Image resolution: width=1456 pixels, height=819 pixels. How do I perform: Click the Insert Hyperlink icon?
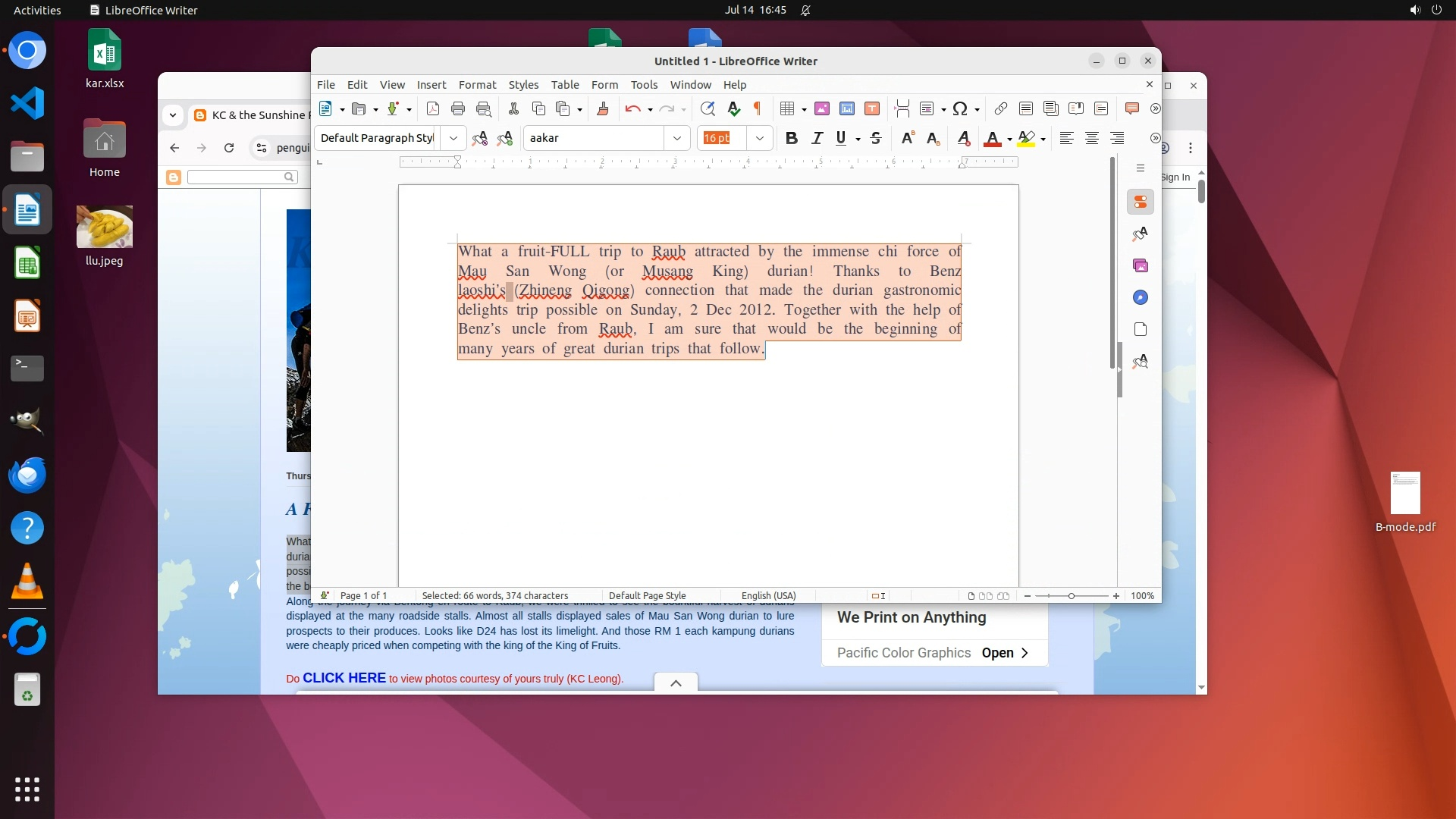1001,108
